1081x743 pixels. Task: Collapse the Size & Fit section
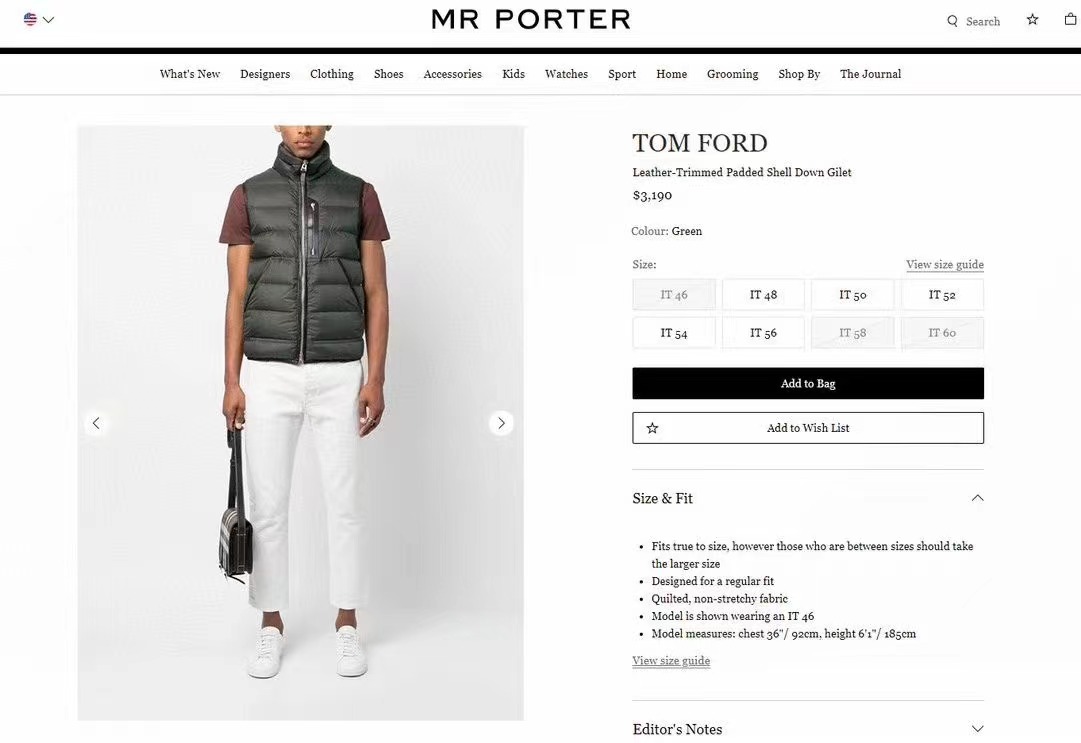tap(978, 498)
